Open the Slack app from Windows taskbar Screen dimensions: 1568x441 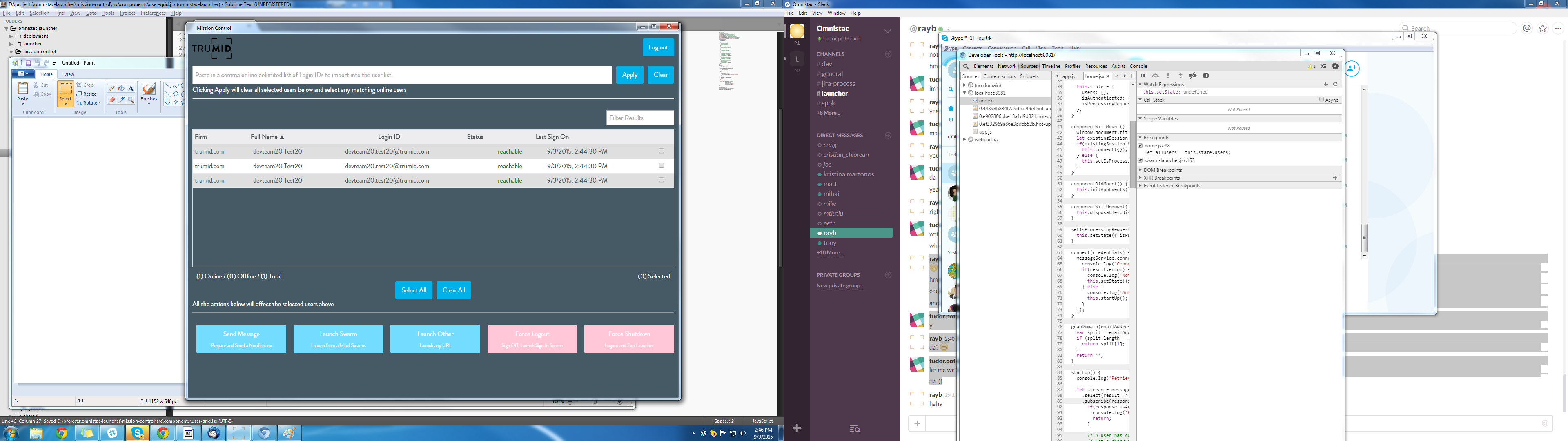[x=112, y=433]
